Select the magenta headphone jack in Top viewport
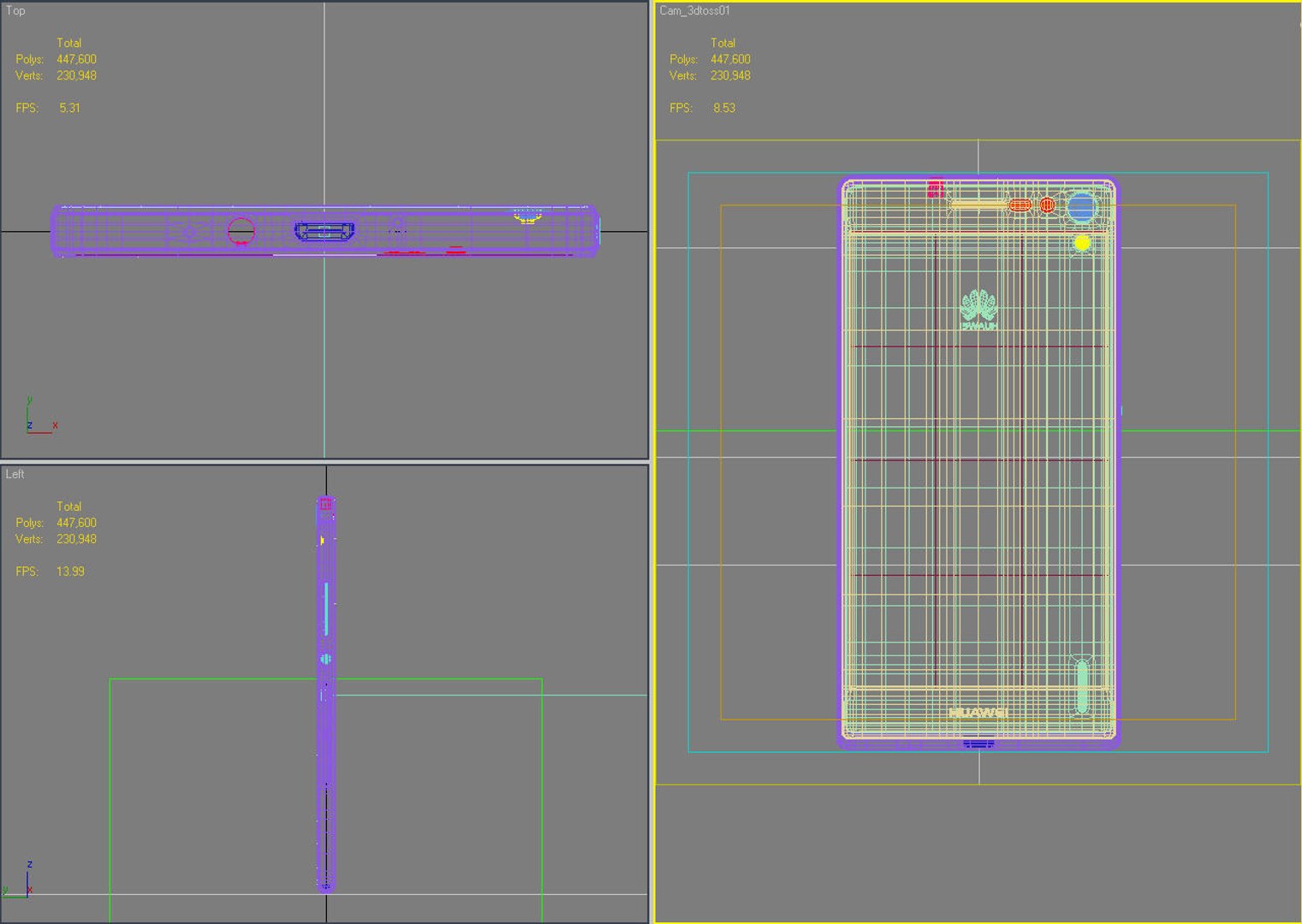The image size is (1302, 924). pyautogui.click(x=241, y=231)
